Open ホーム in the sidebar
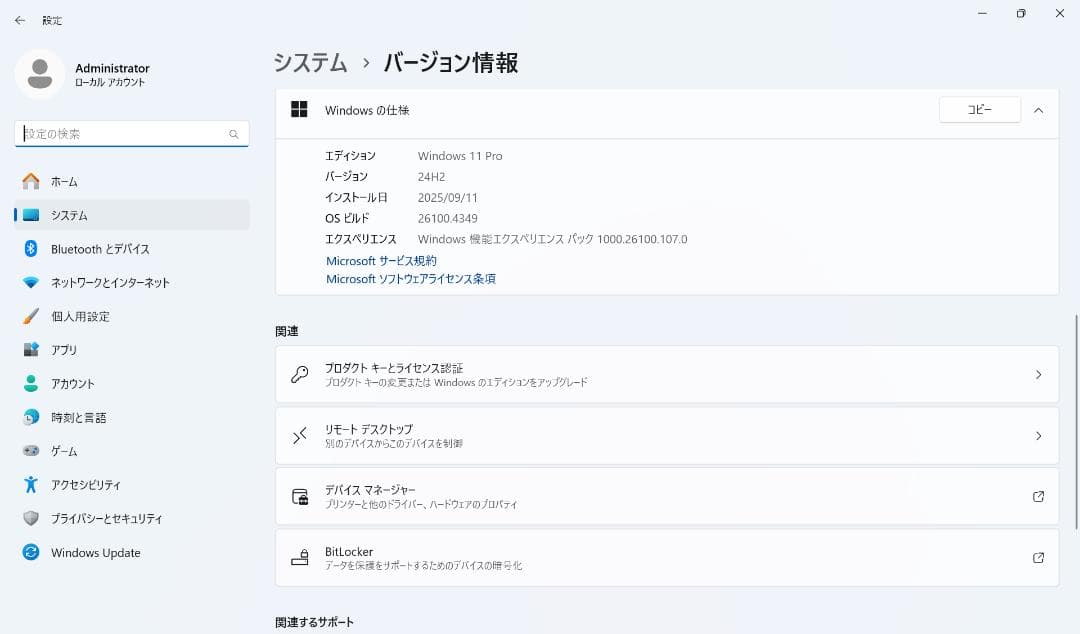Screen dimensions: 1080x634 point(132,181)
